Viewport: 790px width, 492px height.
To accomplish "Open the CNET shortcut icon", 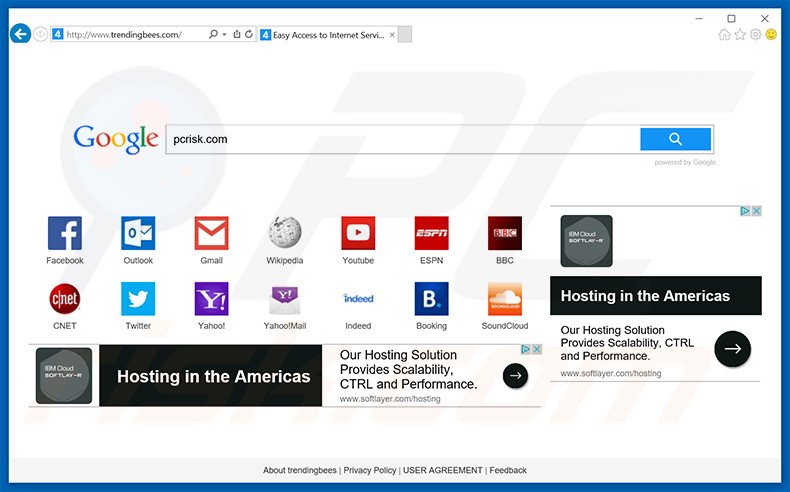I will tap(64, 299).
